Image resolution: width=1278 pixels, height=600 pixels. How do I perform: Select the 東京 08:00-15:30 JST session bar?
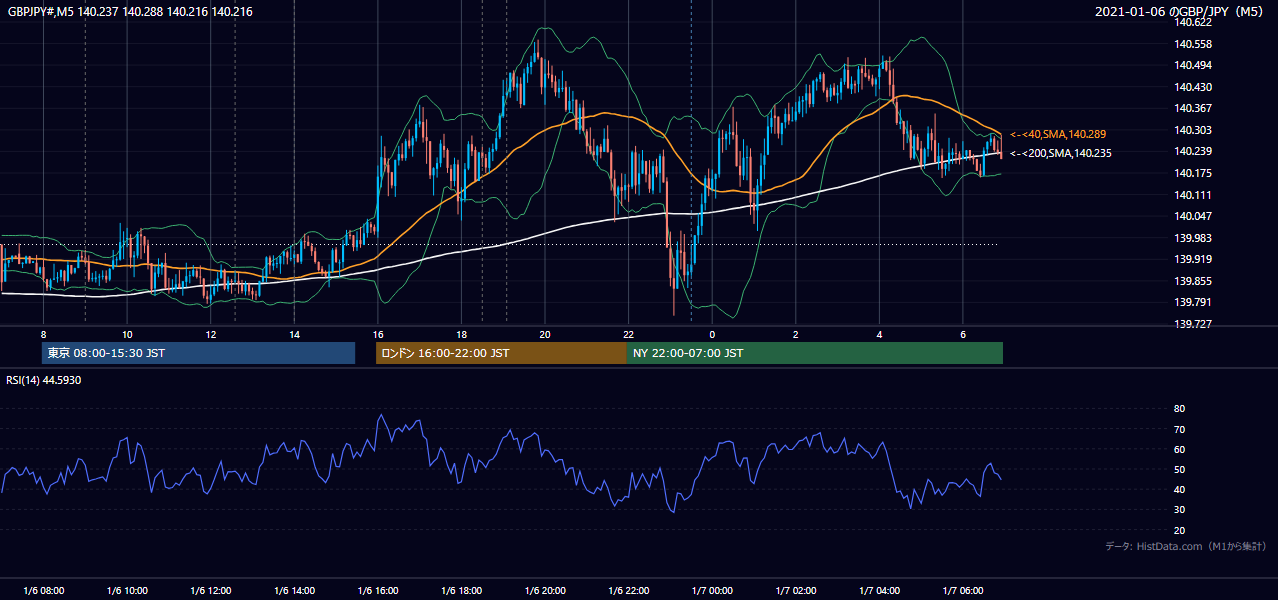pyautogui.click(x=198, y=353)
